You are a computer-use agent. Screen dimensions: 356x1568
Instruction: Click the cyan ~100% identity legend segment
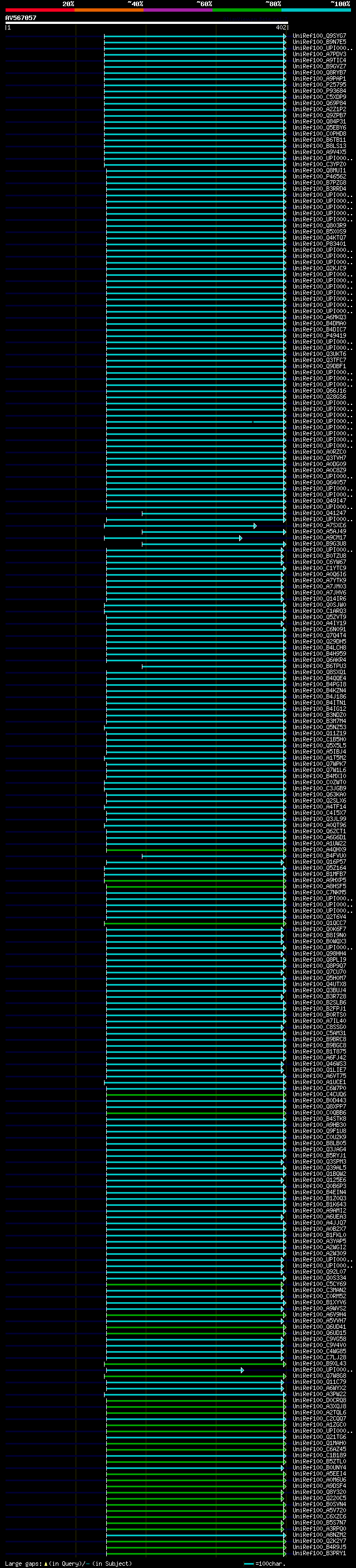click(316, 10)
